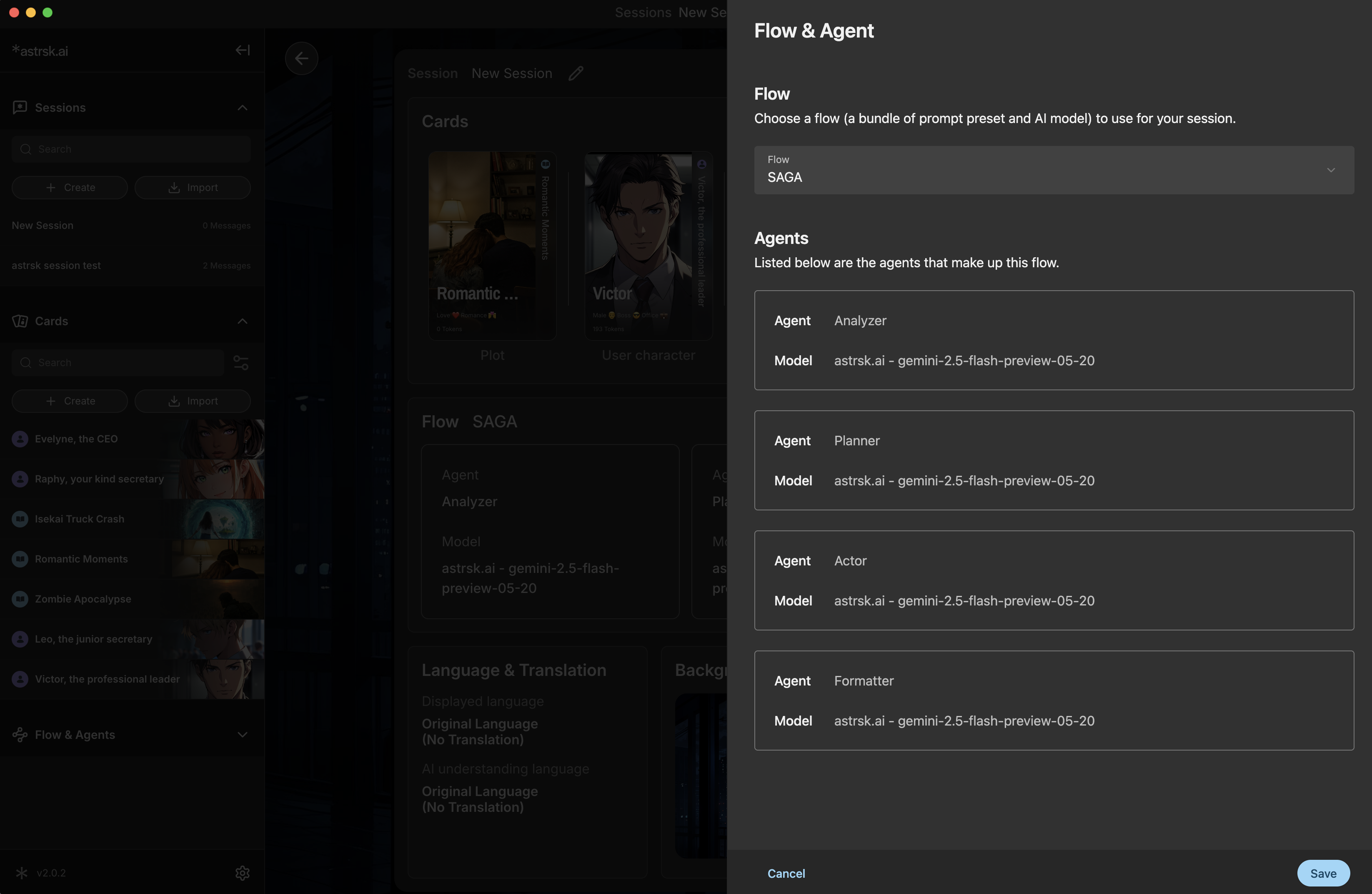The width and height of the screenshot is (1372, 894).
Task: Open settings gear icon in sidebar footer
Action: point(243,873)
